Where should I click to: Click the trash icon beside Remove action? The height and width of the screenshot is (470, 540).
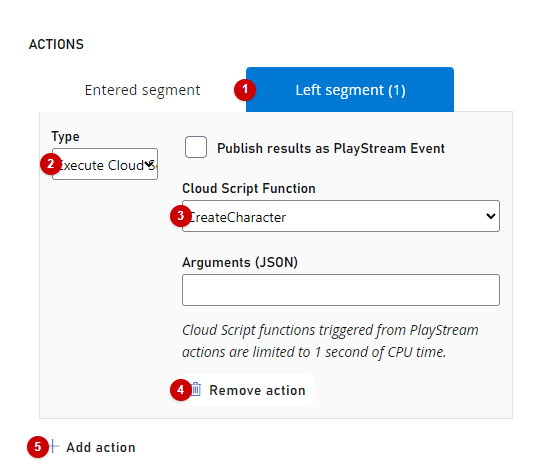click(196, 389)
